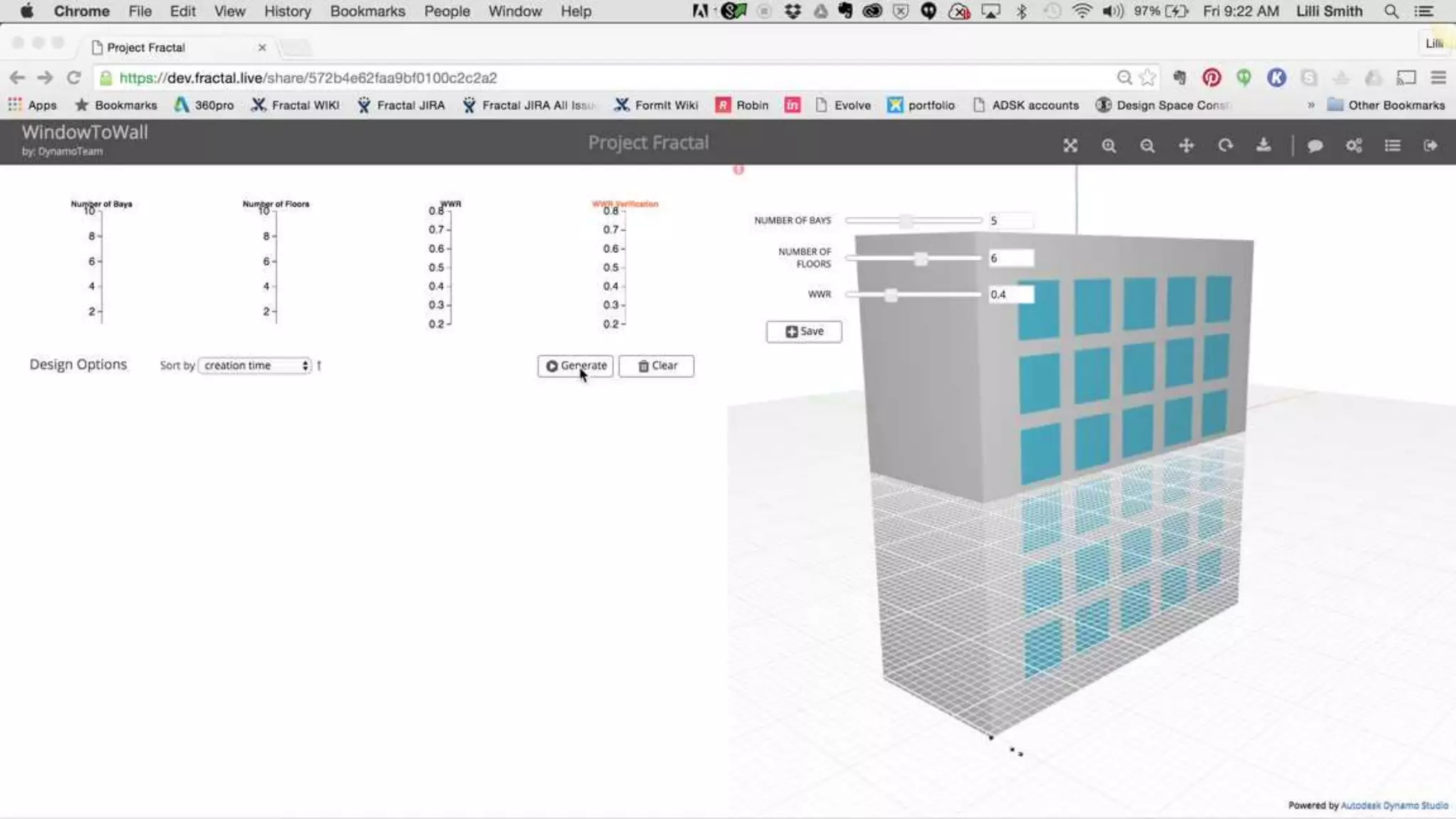Expand the bookmarks bar overflow chevron
1456x819 pixels.
coord(1310,105)
